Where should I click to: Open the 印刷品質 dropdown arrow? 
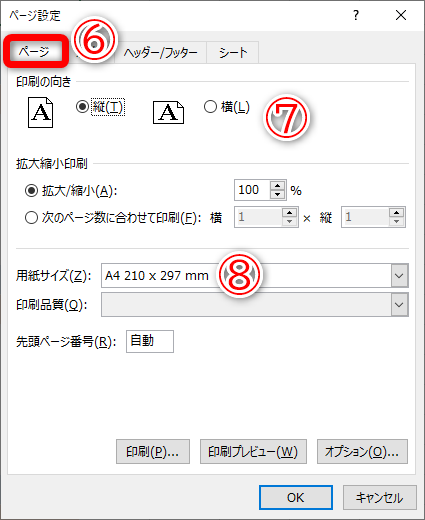pyautogui.click(x=399, y=305)
